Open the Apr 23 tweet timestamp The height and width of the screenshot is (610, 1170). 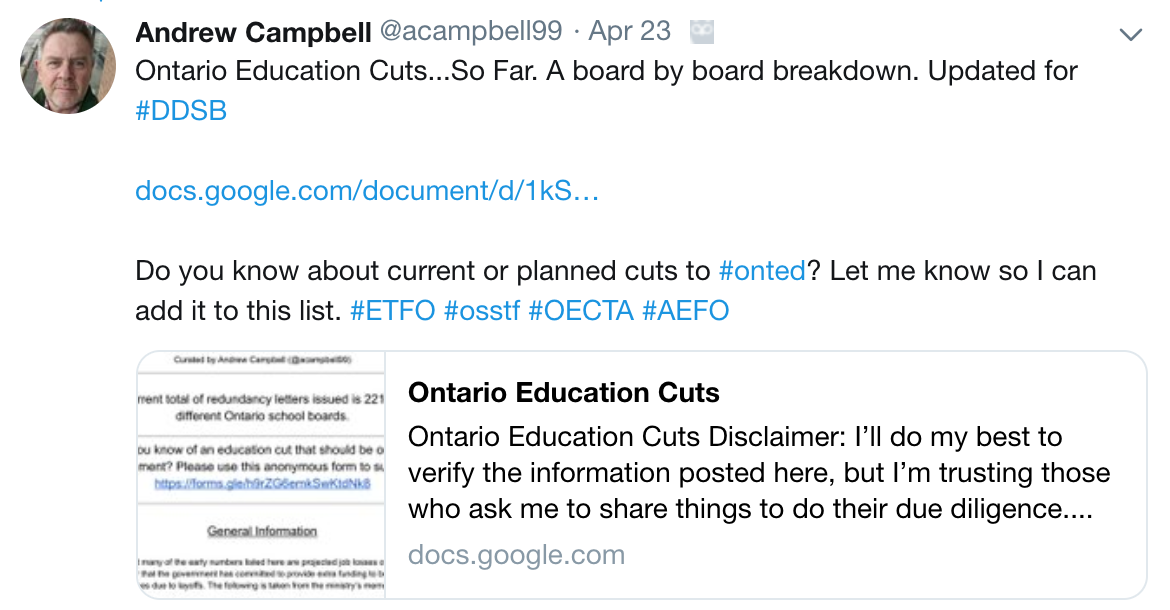pos(629,32)
